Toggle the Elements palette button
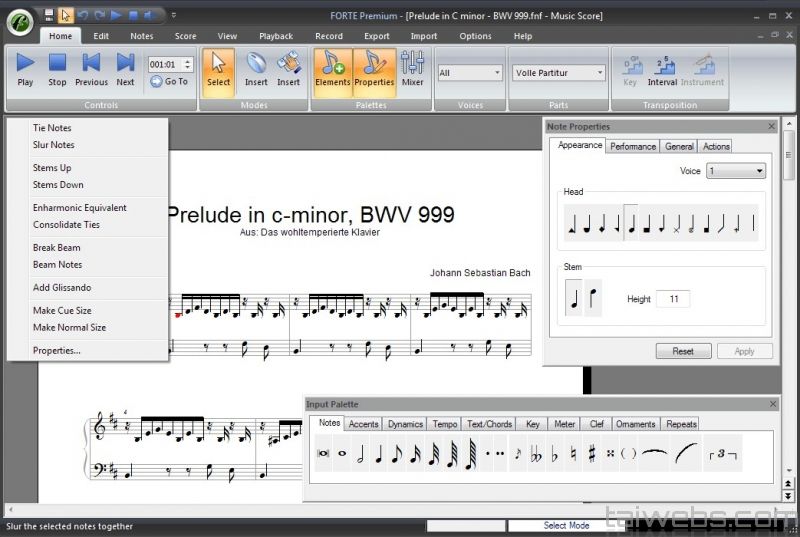This screenshot has height=537, width=800. [332, 69]
